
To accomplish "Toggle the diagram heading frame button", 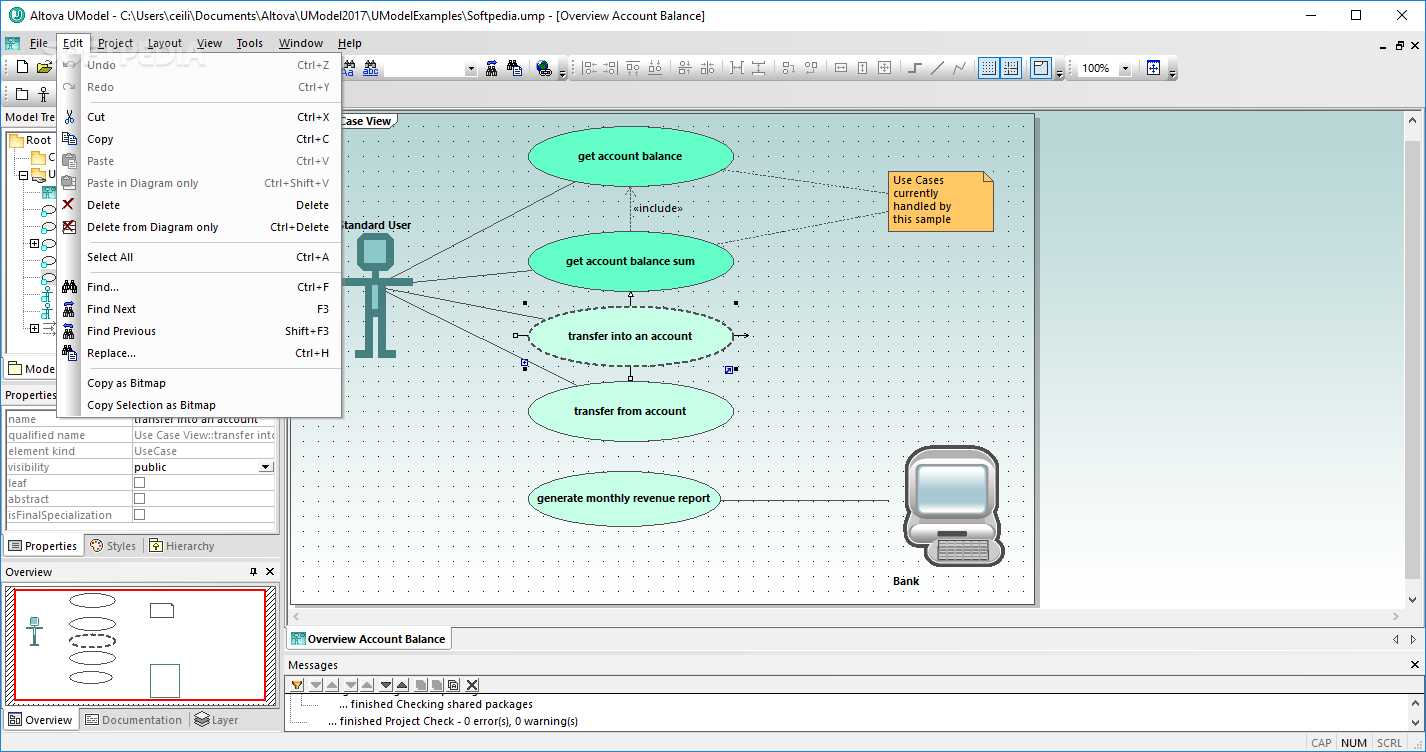I will 1041,68.
